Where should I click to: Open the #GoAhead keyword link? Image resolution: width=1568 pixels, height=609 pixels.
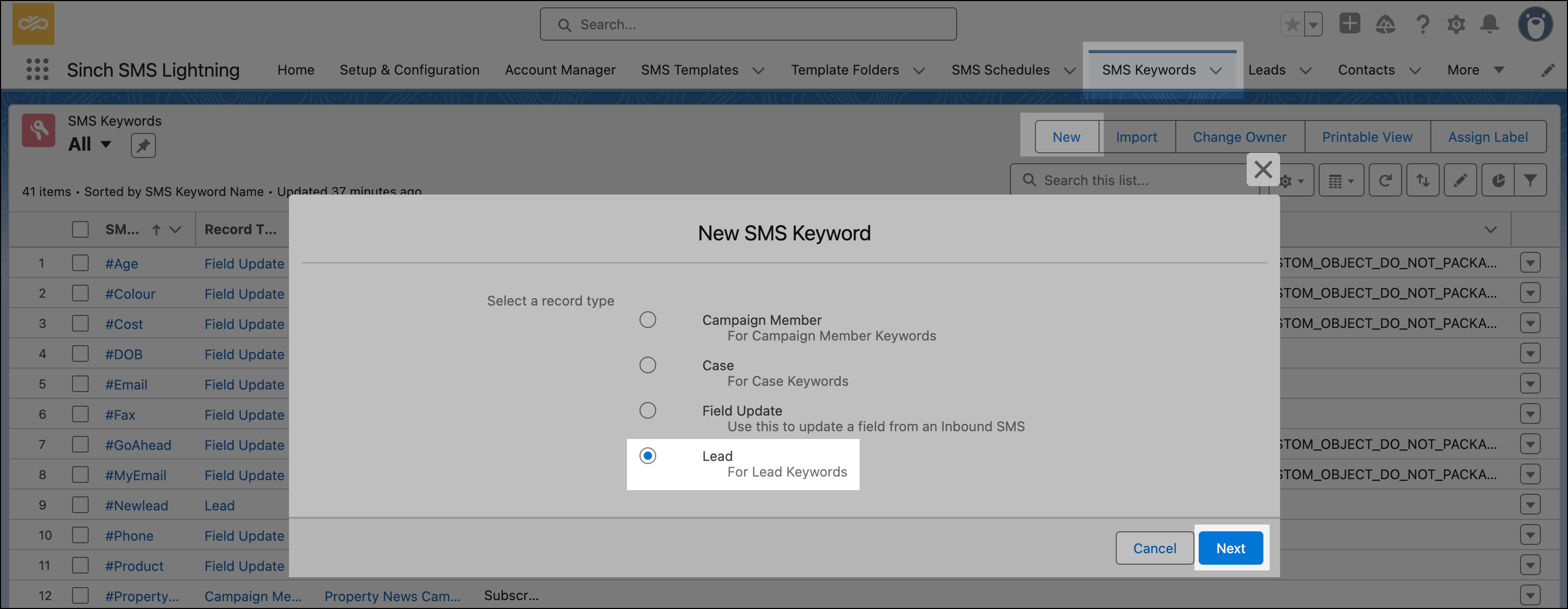click(x=138, y=445)
